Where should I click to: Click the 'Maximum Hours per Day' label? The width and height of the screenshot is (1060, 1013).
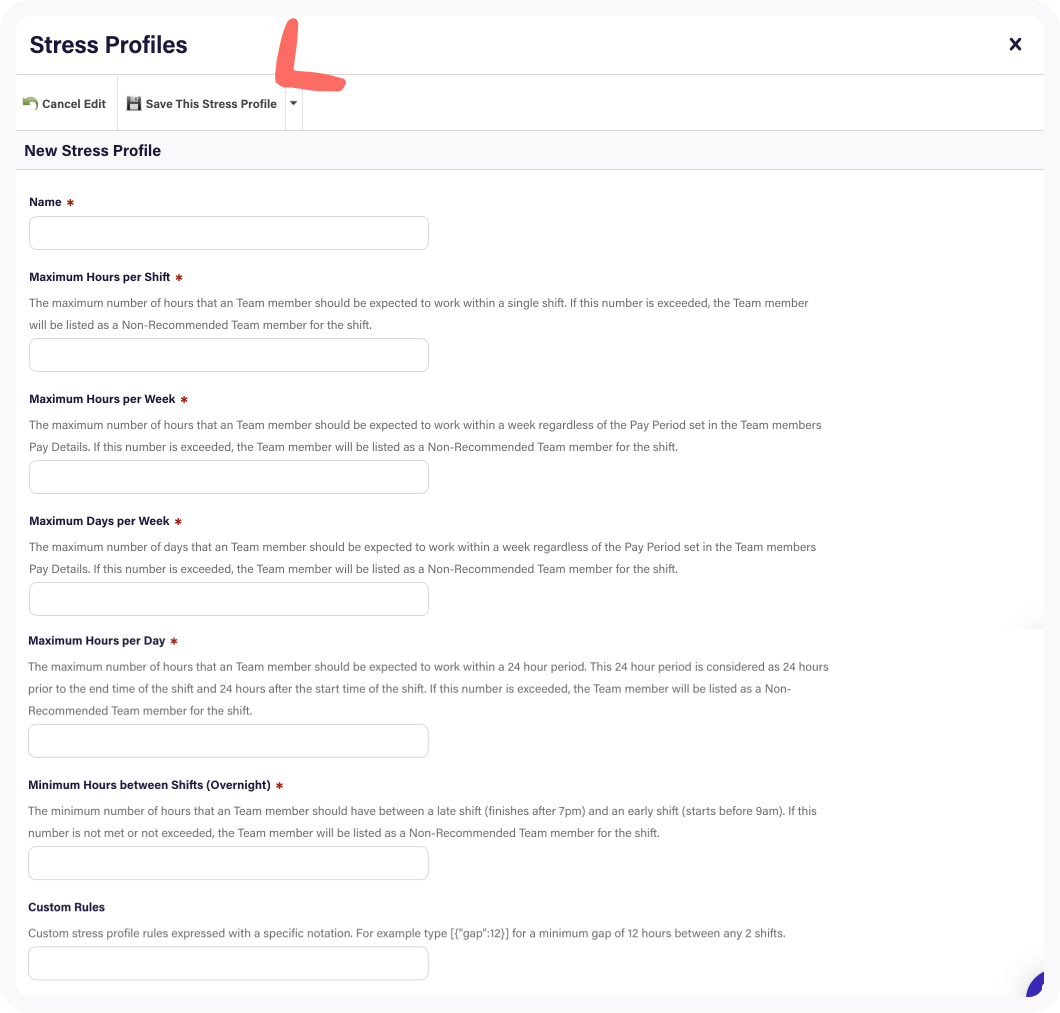pyautogui.click(x=97, y=640)
